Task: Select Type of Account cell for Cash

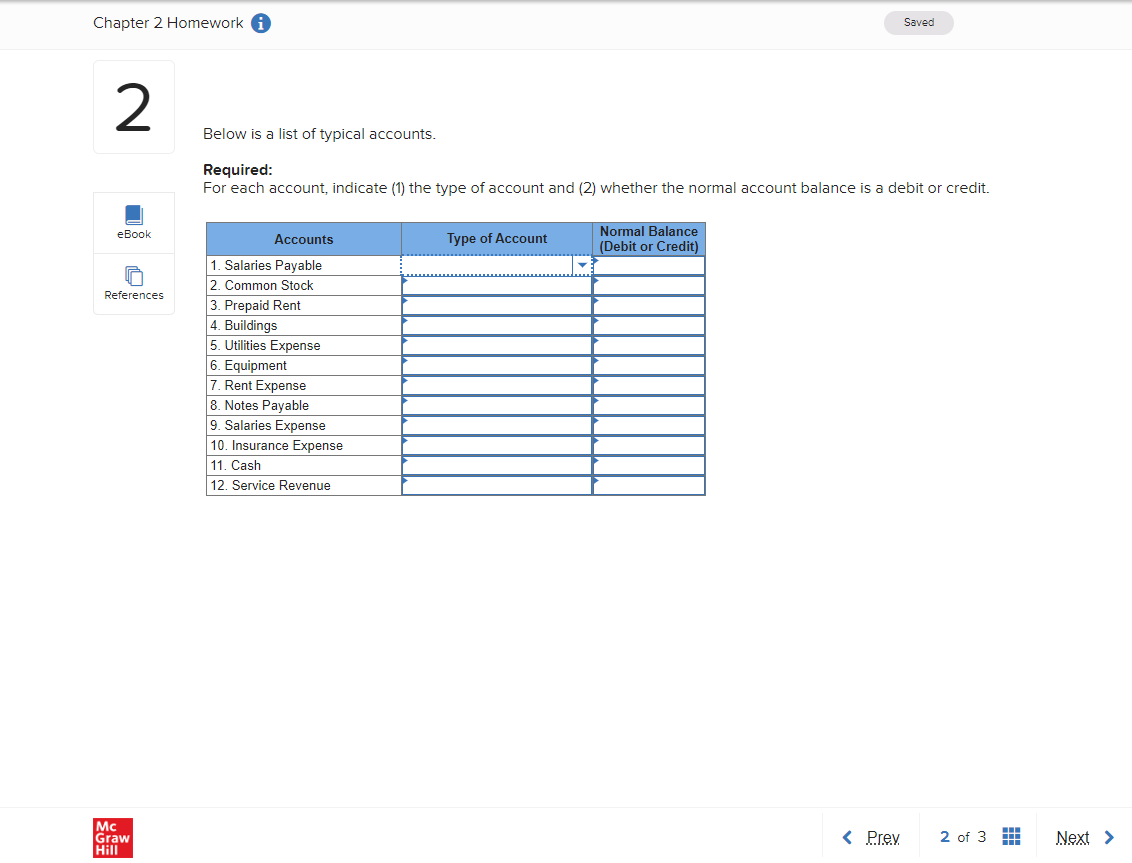Action: [x=497, y=465]
